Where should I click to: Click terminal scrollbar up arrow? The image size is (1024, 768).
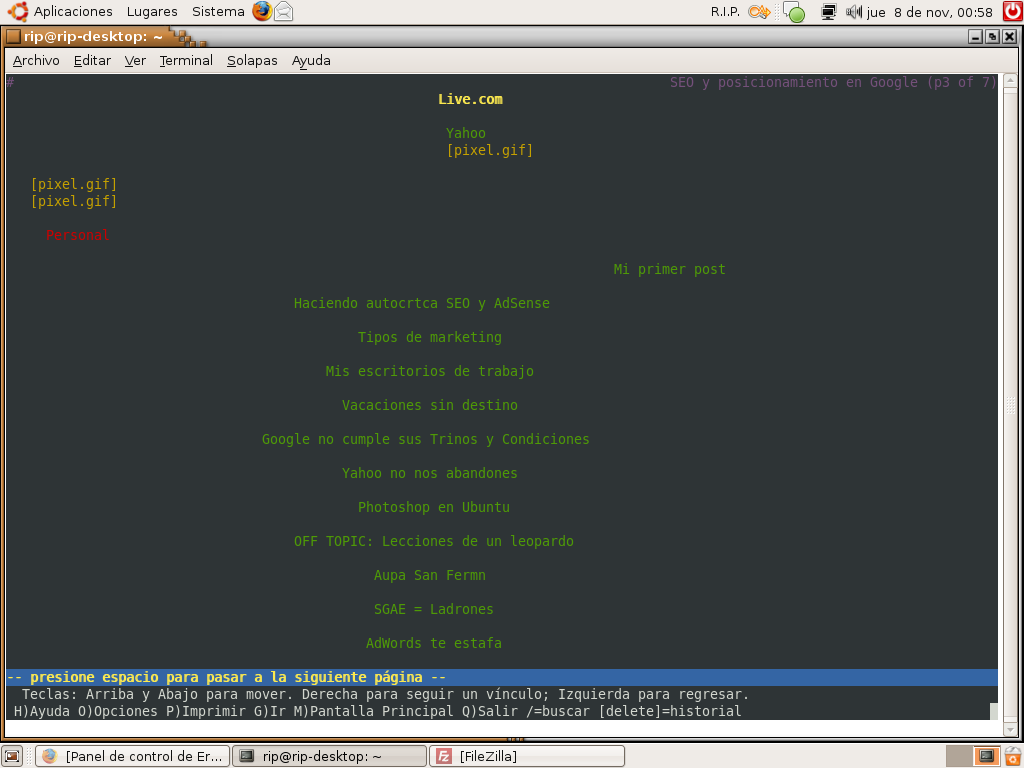coord(1010,81)
